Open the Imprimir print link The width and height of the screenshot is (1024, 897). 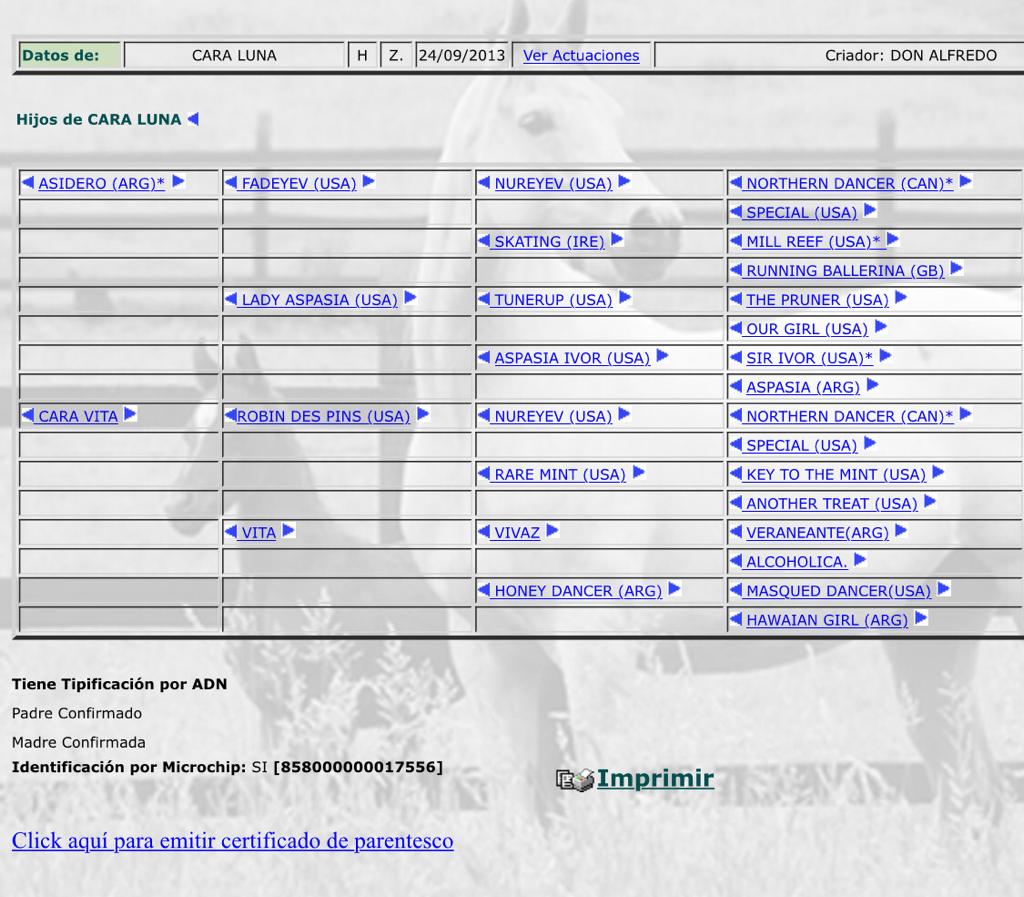[x=655, y=778]
